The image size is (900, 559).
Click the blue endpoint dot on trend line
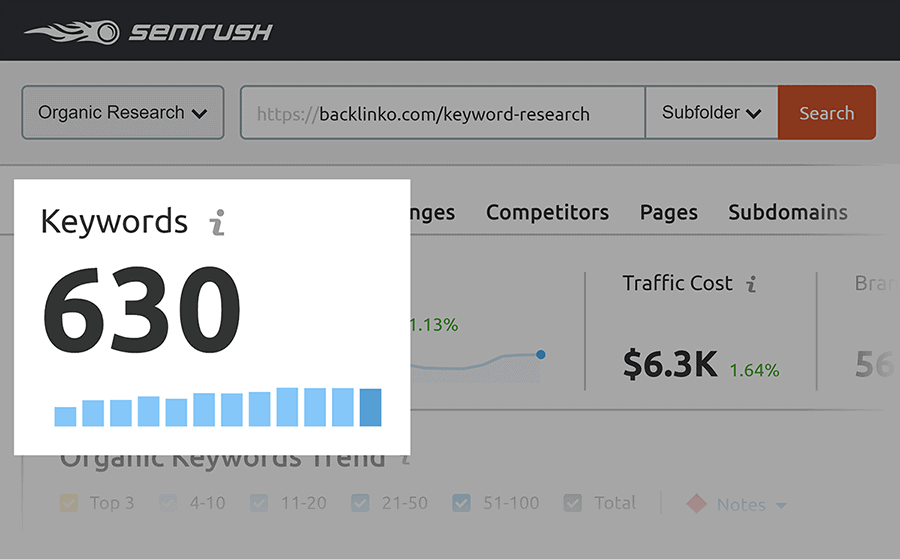tap(541, 354)
